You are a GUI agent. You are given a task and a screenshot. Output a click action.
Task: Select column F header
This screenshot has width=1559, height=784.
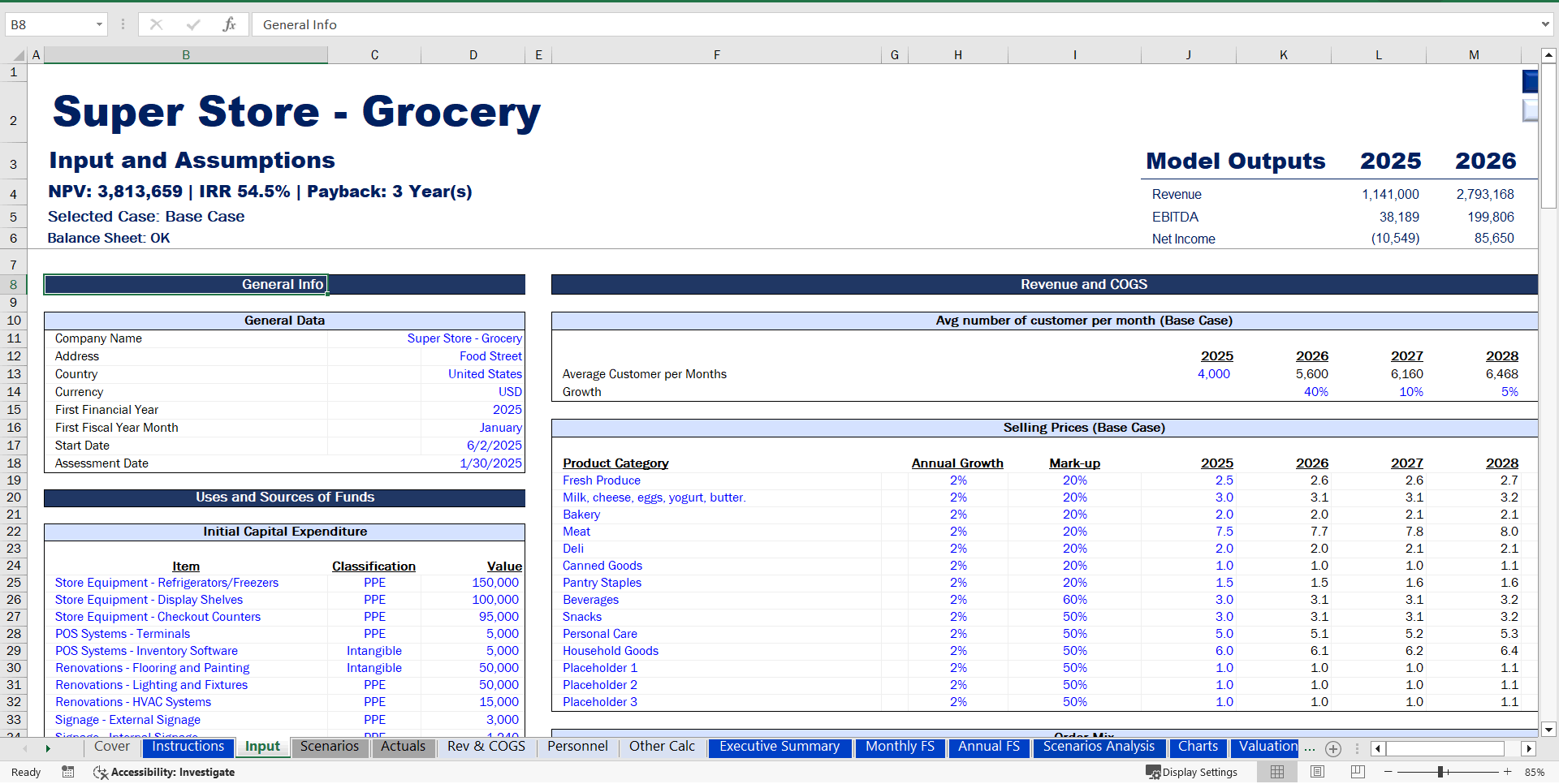pyautogui.click(x=716, y=55)
